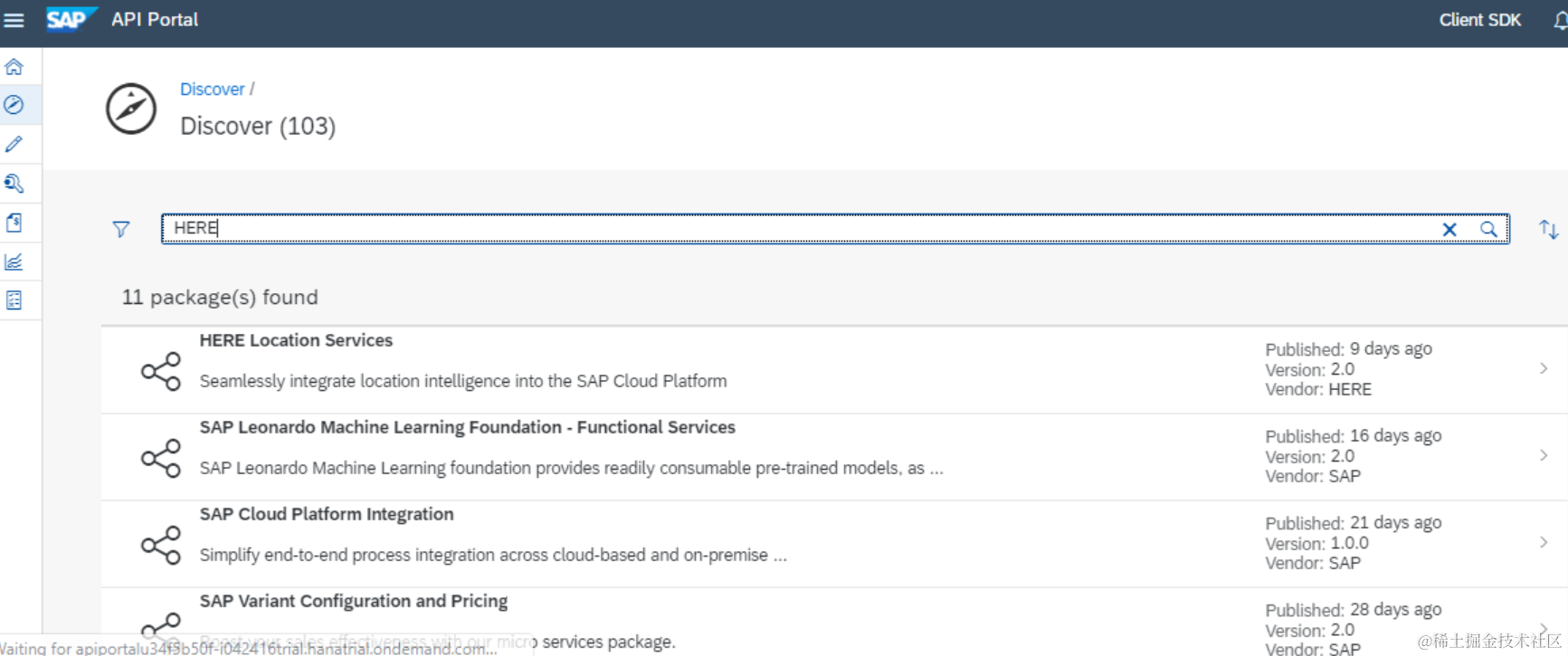Viewport: 1568px width, 656px height.
Task: Open the sort options icon
Action: [1549, 229]
